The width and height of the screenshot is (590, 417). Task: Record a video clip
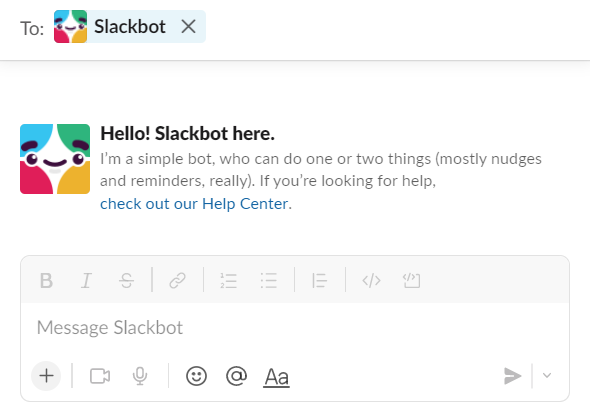pos(100,376)
